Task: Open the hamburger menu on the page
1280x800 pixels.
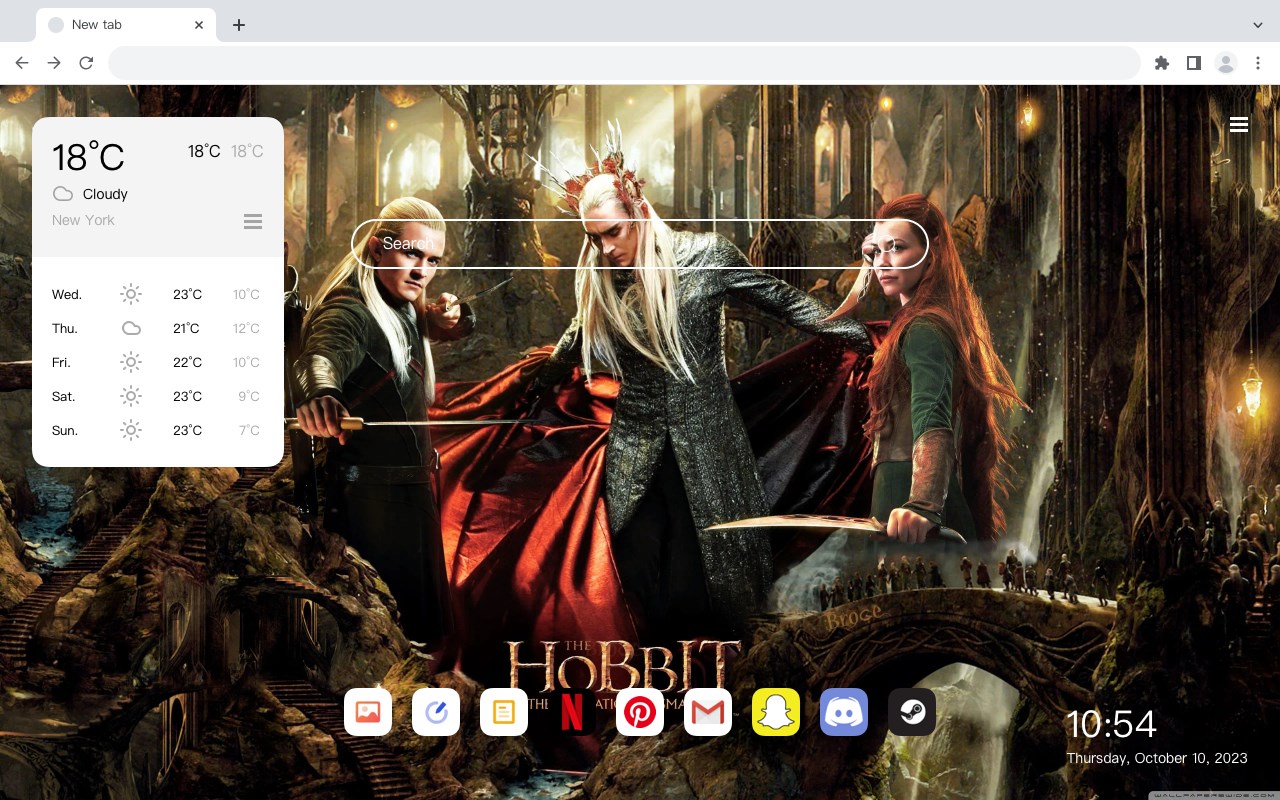Action: [x=1239, y=124]
